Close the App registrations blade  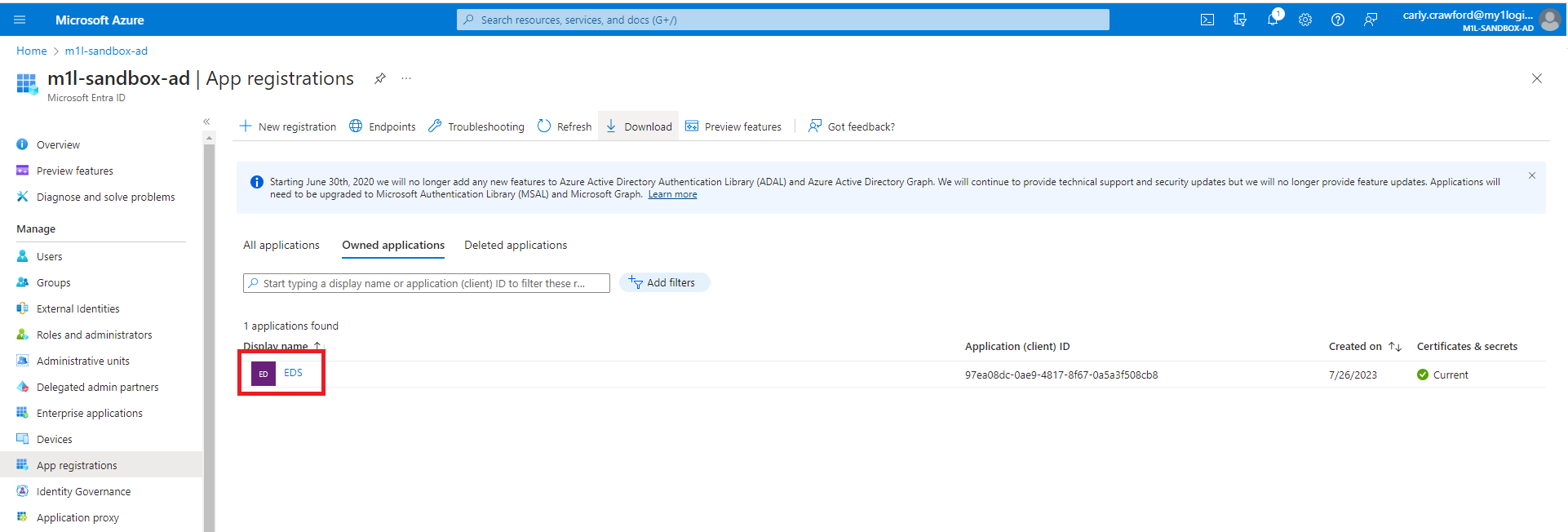(1537, 78)
